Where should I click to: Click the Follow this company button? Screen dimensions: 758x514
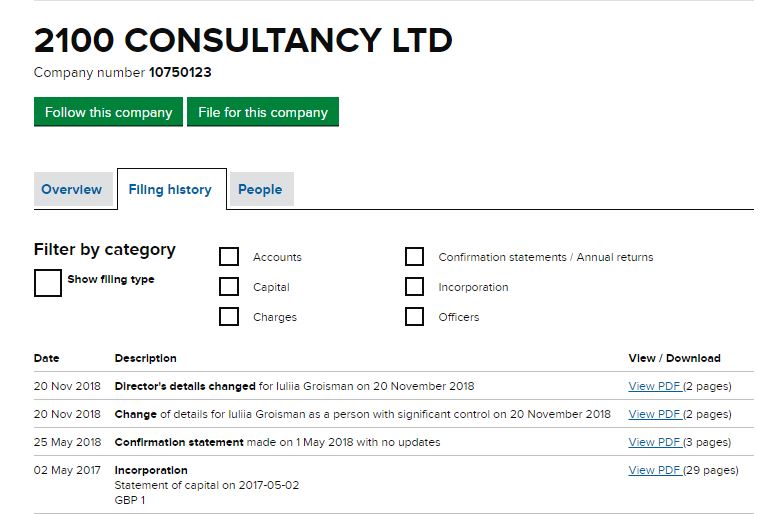click(108, 112)
